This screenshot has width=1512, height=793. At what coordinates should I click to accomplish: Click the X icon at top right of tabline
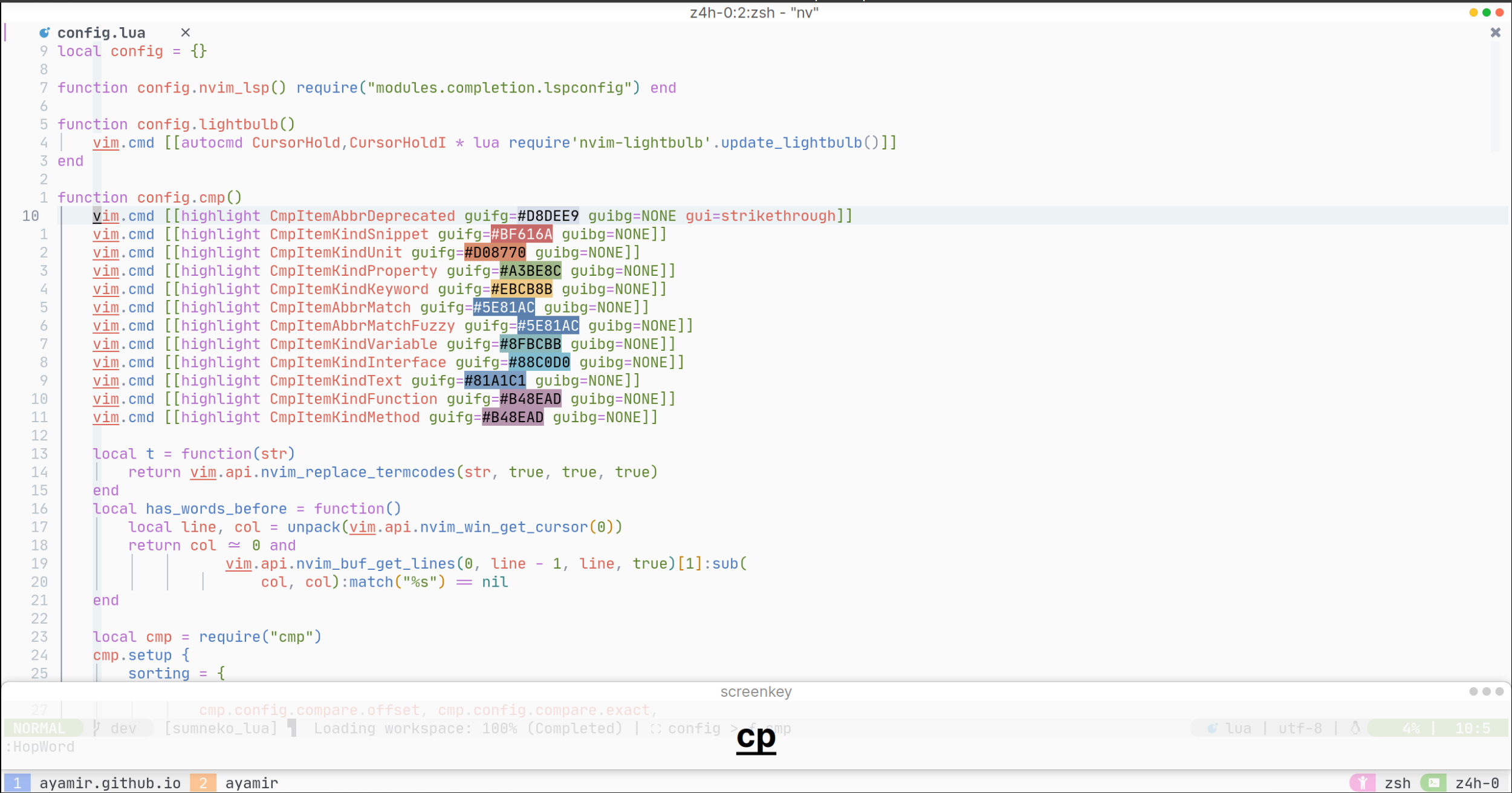coord(1495,33)
